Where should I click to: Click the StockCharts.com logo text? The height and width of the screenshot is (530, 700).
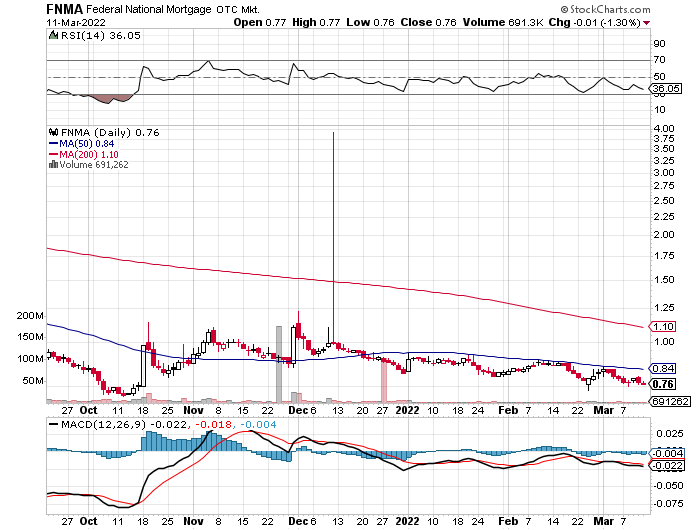[x=605, y=9]
